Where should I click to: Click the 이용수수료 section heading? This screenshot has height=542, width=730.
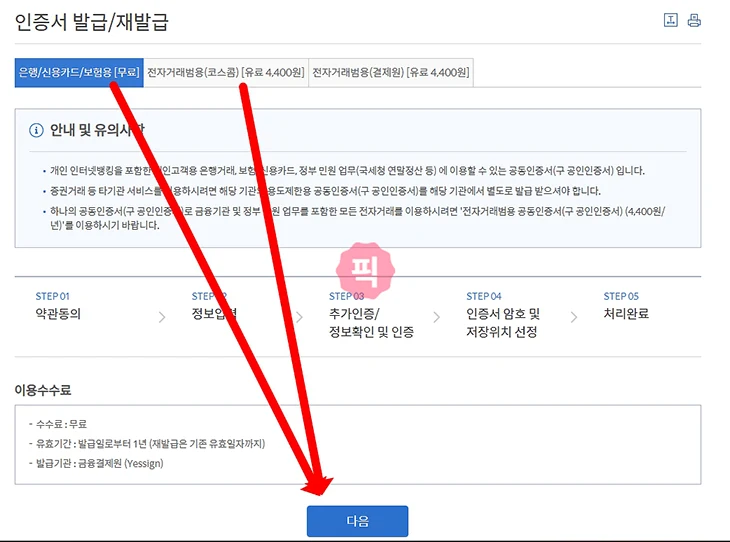click(43, 389)
